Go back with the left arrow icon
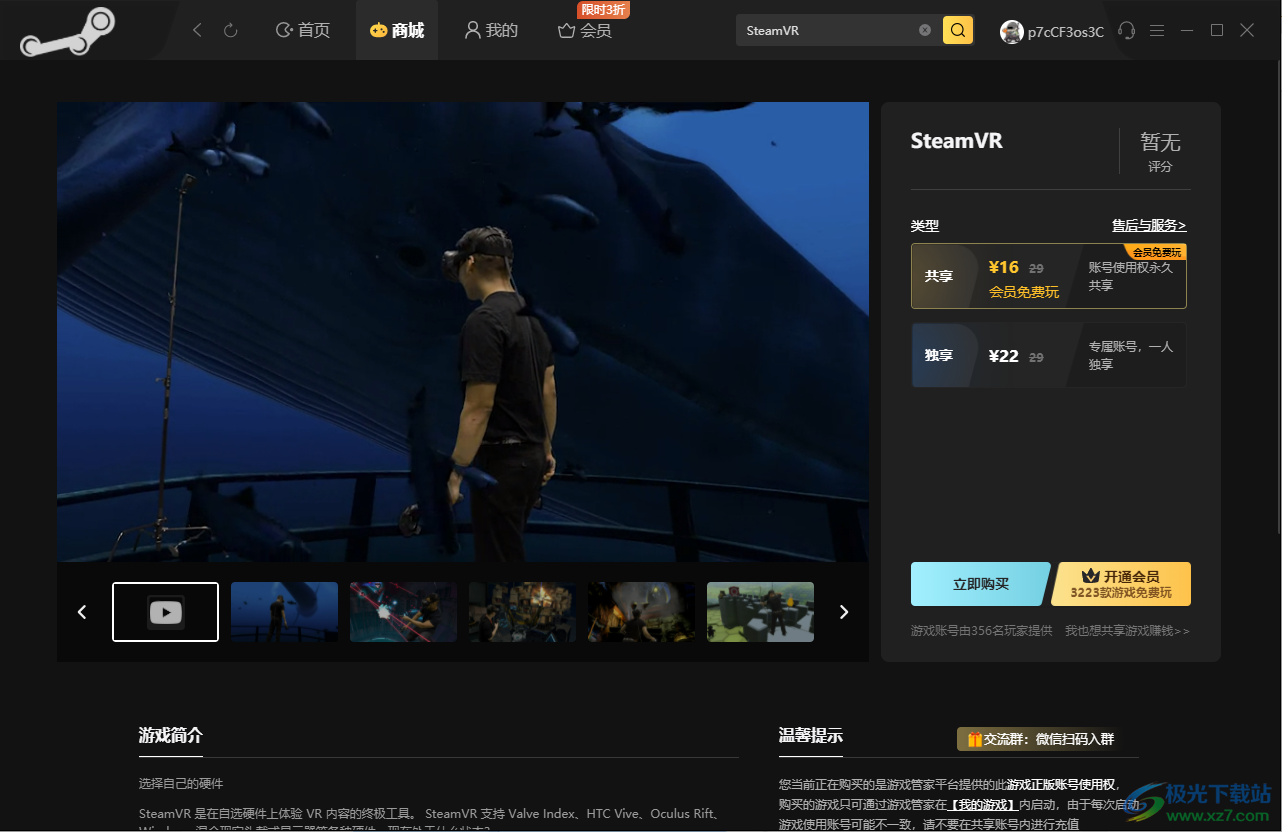 tap(197, 31)
